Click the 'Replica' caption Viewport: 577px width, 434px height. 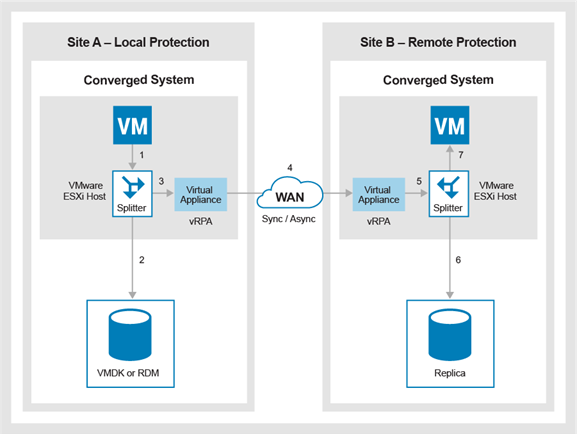(450, 373)
